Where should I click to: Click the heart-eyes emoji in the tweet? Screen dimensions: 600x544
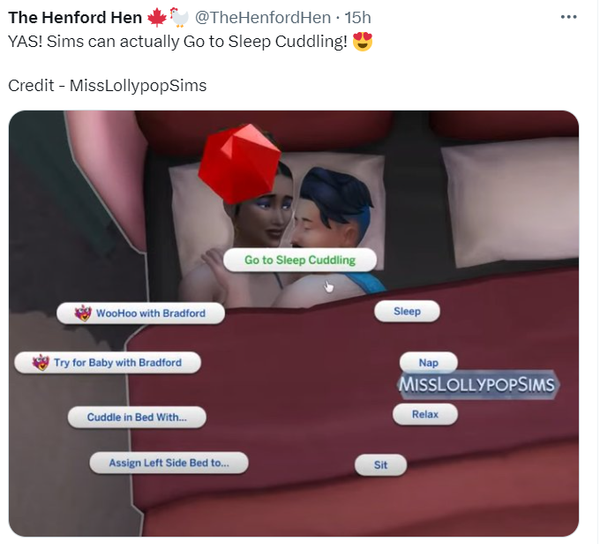point(362,41)
